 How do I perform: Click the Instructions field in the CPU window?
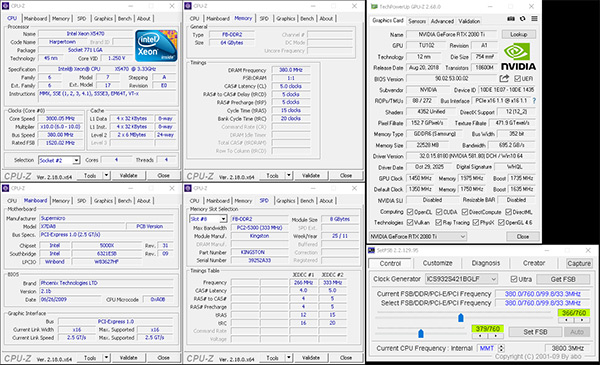(108, 96)
